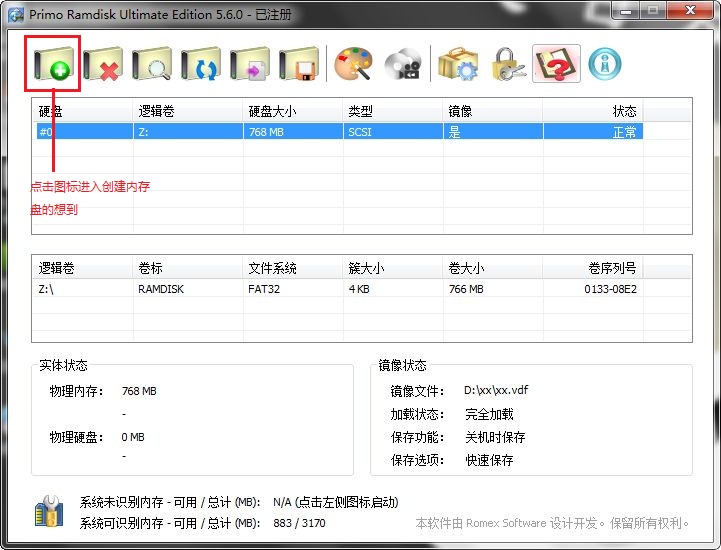
Task: Click the FAT32 file system cell
Action: coord(264,289)
